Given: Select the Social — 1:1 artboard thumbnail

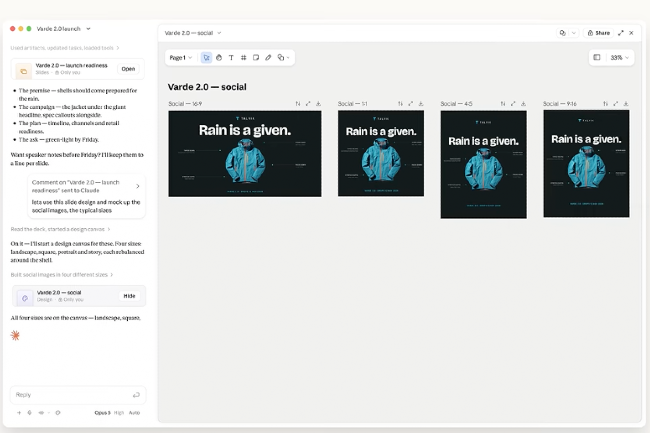Looking at the screenshot, I should 381,153.
